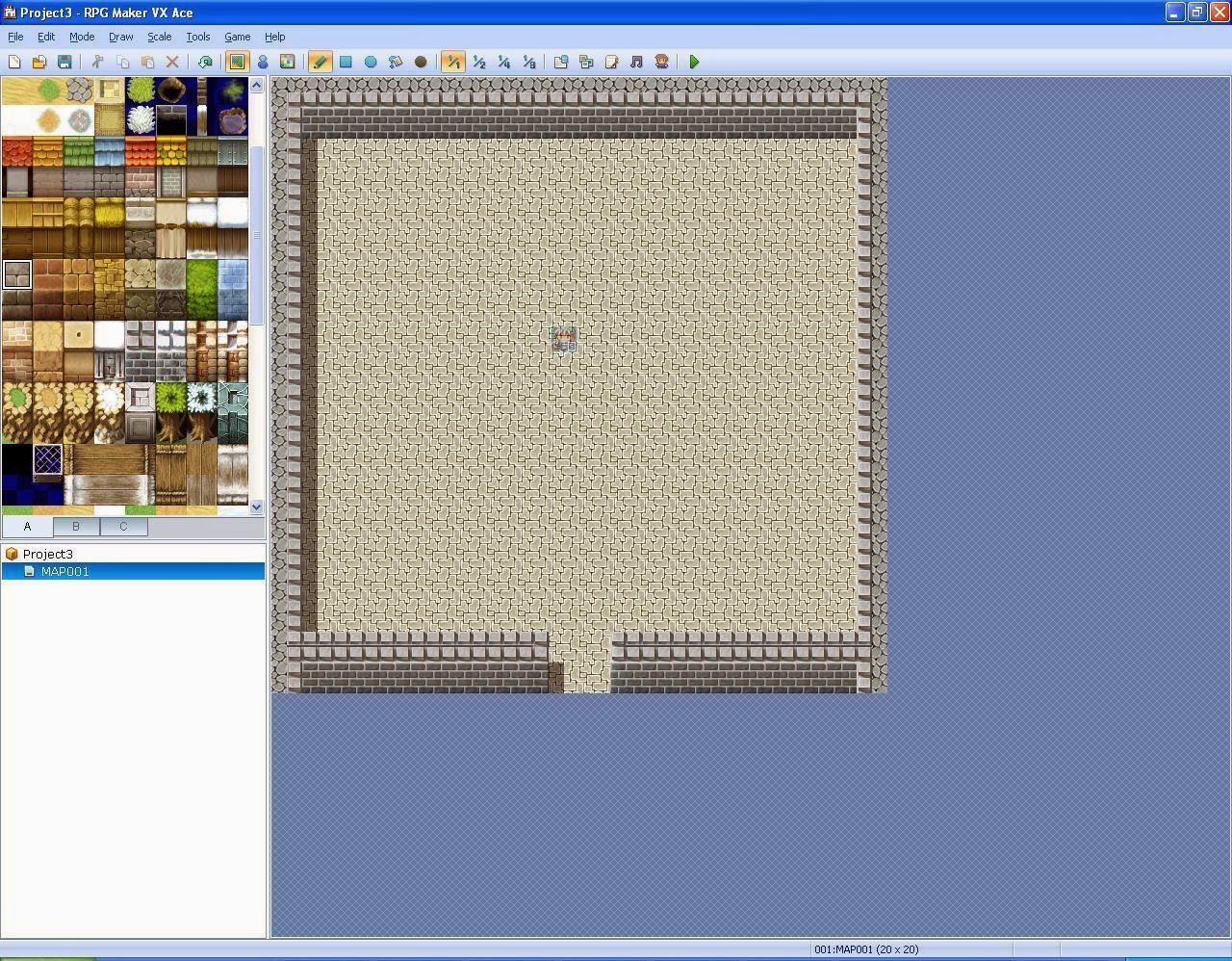The height and width of the screenshot is (961, 1232).
Task: Open the Character Generator icon
Action: click(x=661, y=62)
